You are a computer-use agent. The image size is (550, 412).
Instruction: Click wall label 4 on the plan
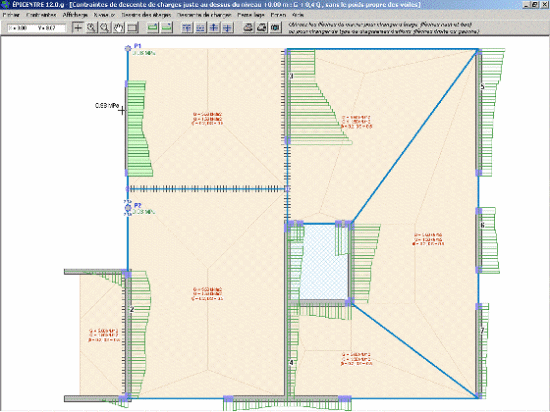291,363
